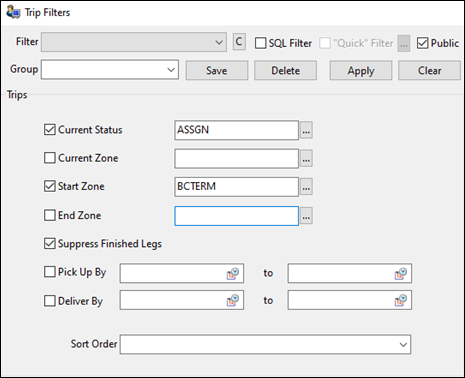Click the Start Zone field containing BCTERM
This screenshot has height=378, width=465.
click(x=236, y=187)
